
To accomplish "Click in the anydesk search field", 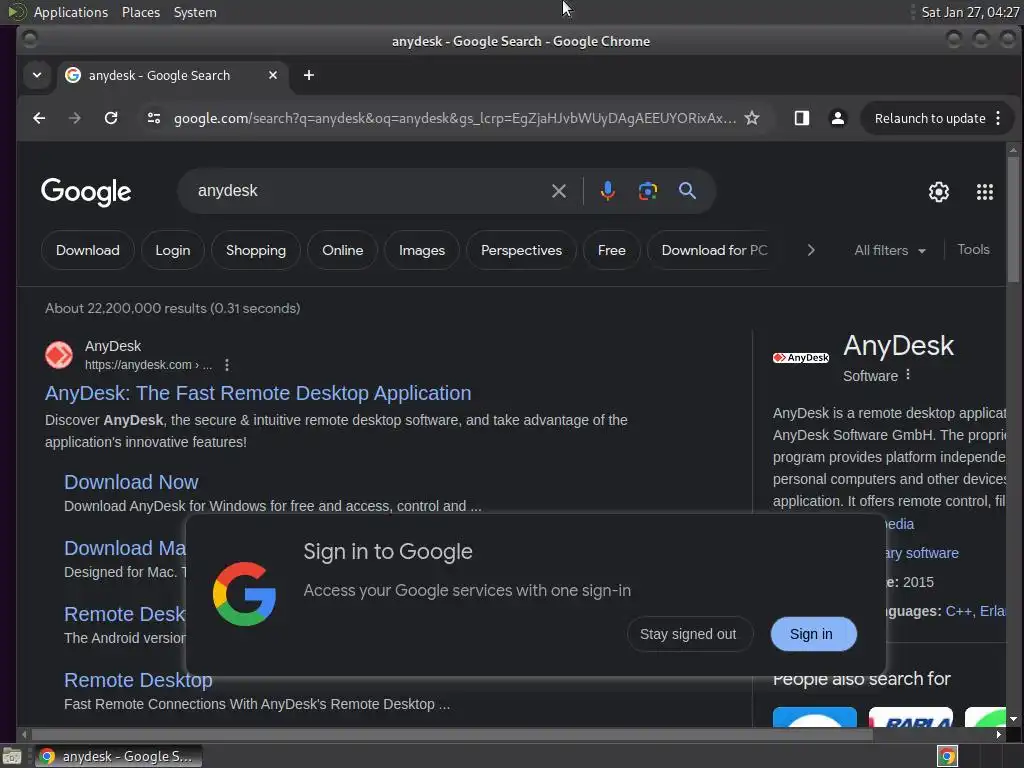I will [x=366, y=191].
